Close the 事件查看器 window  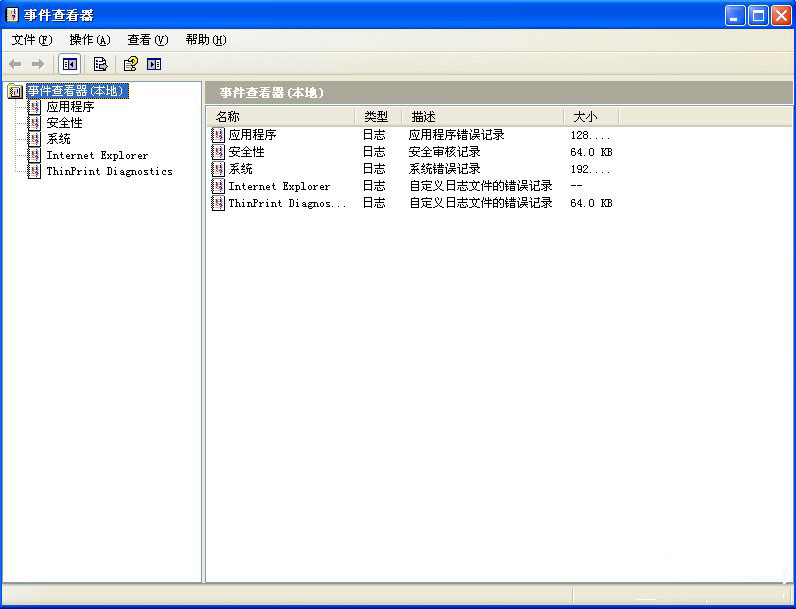[x=781, y=16]
